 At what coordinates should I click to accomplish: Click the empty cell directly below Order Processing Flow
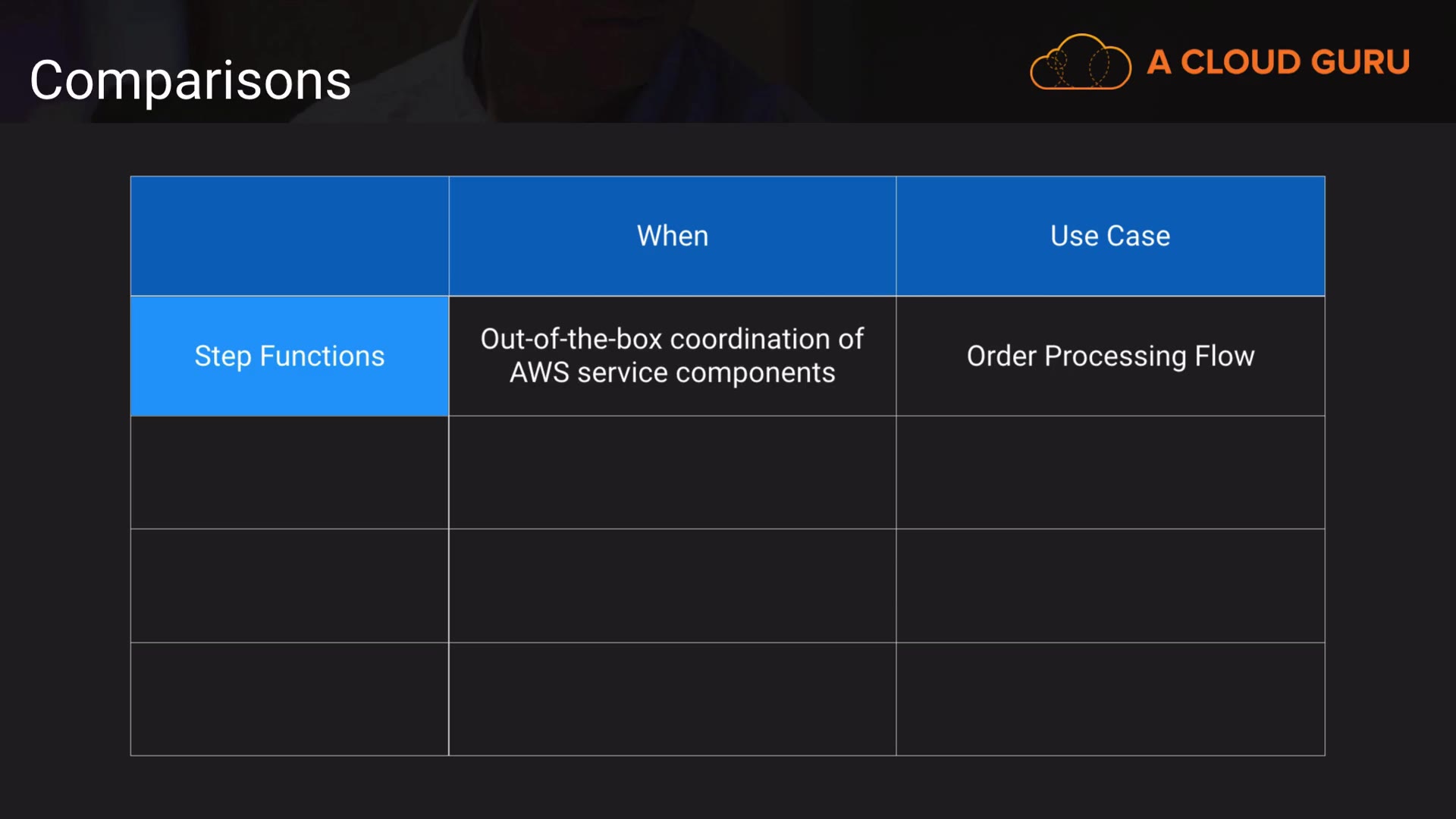(x=1109, y=472)
